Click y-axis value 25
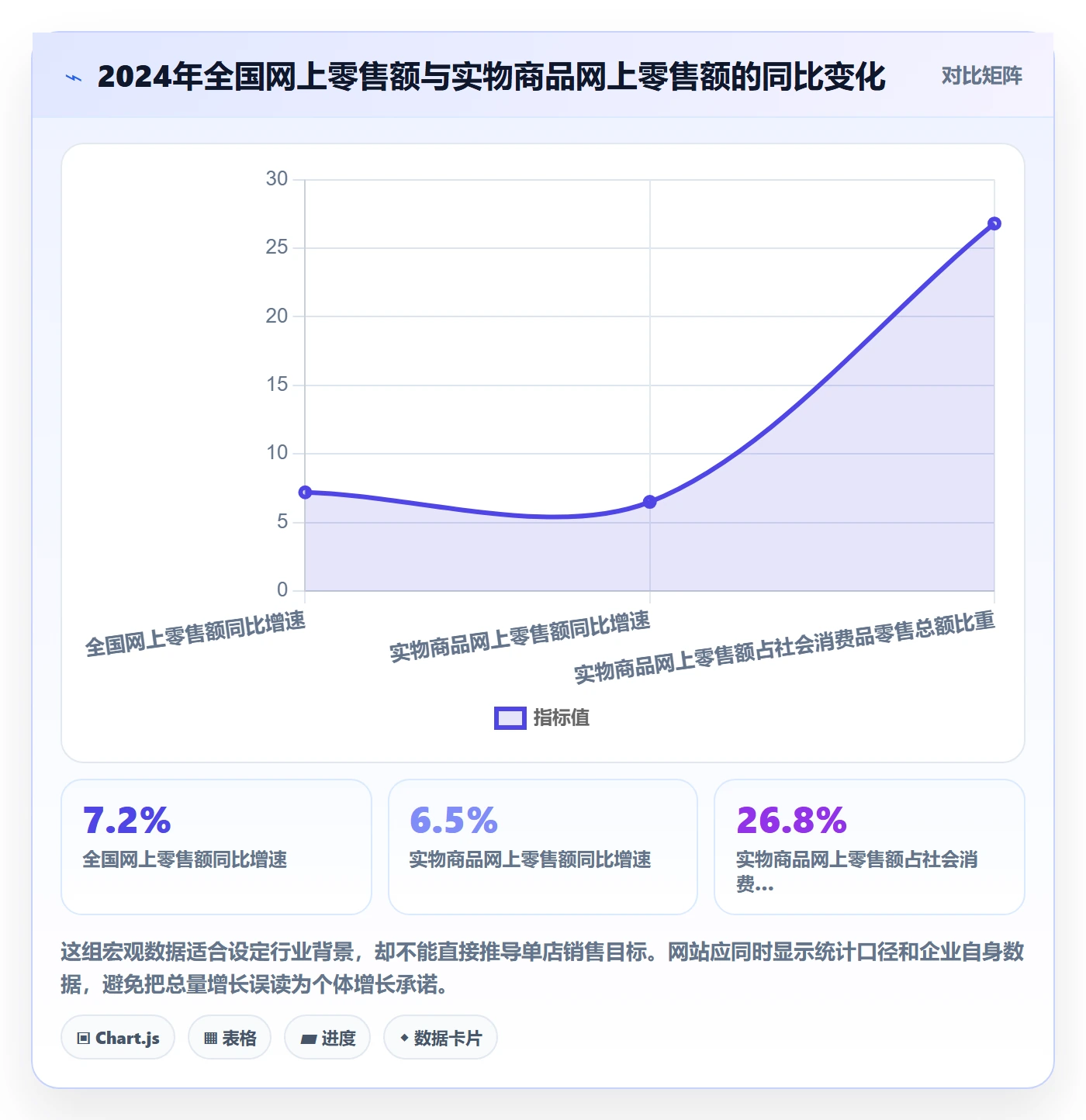Image resolution: width=1086 pixels, height=1120 pixels. pyautogui.click(x=277, y=247)
